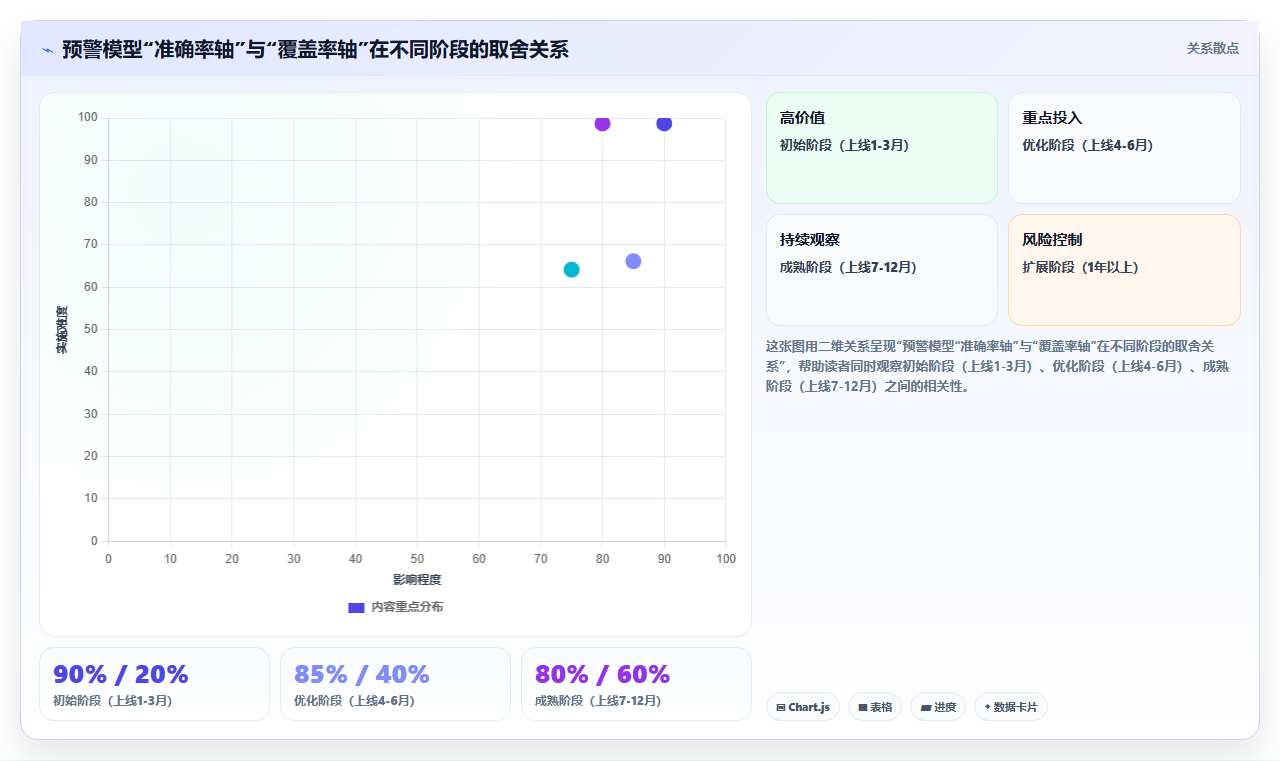
Task: Click the 表格 tag chip
Action: [x=875, y=707]
